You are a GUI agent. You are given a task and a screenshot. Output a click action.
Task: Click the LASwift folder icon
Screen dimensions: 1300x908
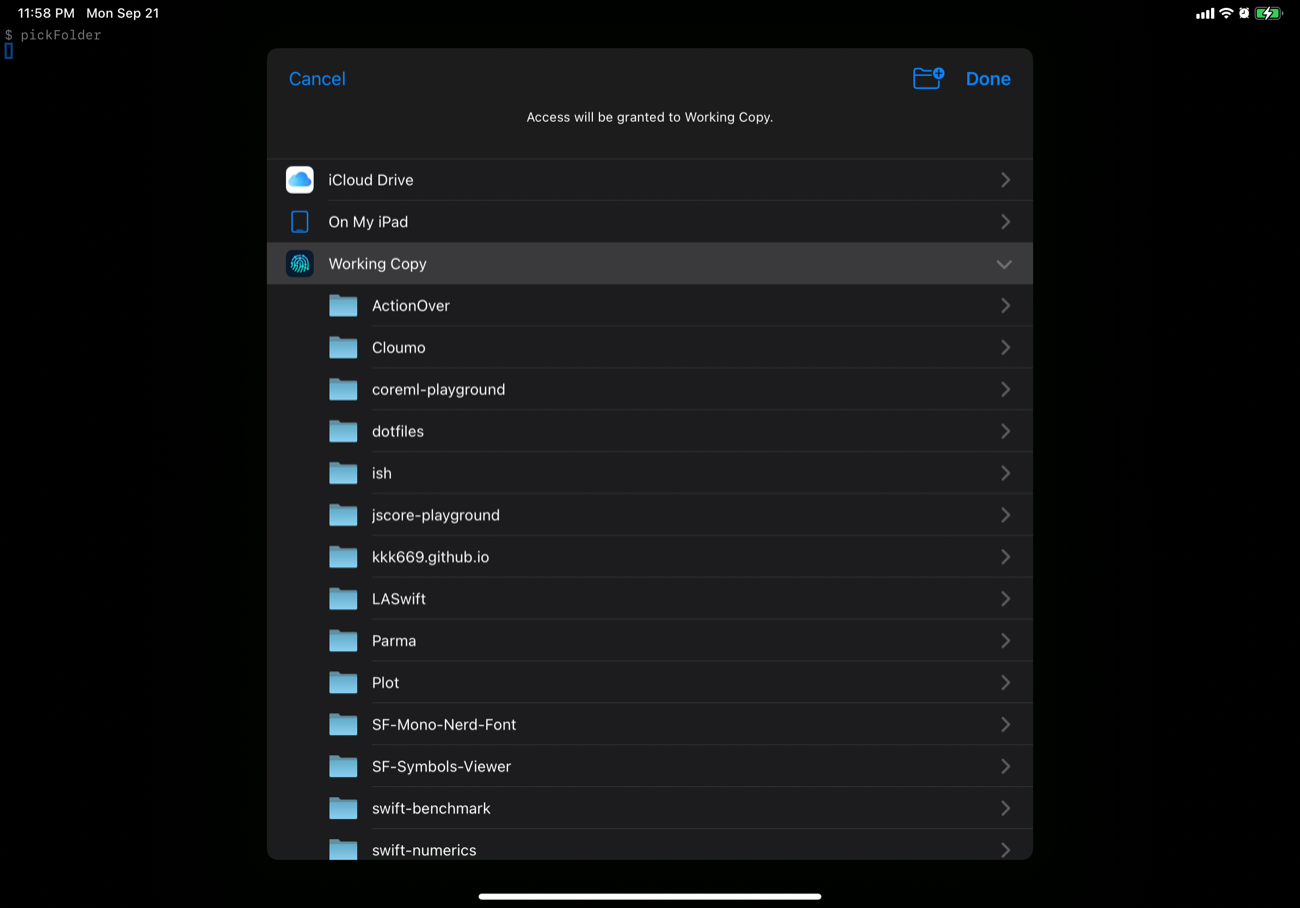click(343, 600)
